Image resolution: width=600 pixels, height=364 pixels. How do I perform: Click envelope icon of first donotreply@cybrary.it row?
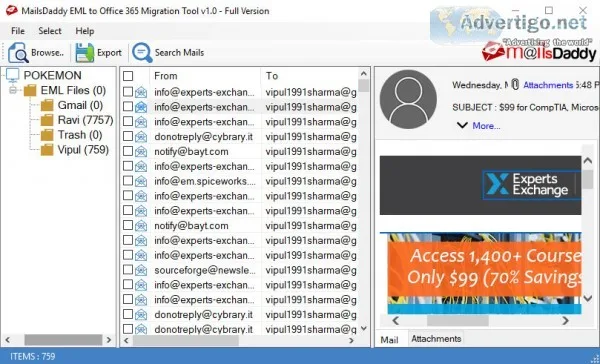tap(141, 137)
